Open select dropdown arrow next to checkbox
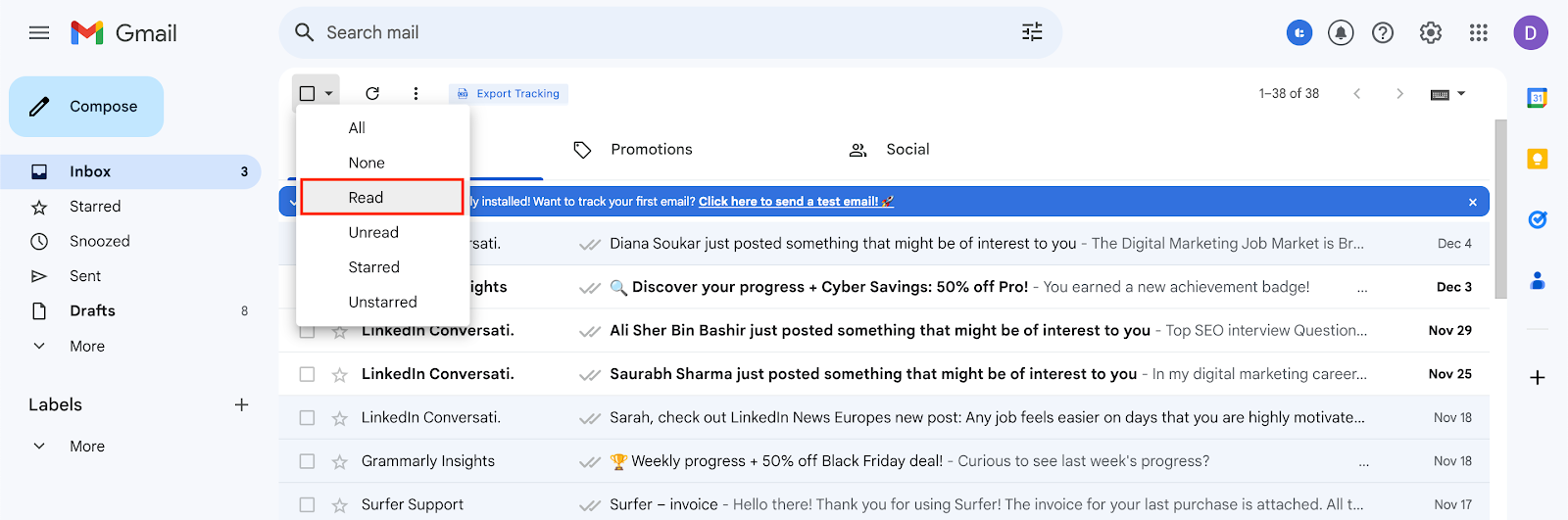Screen dimensions: 1568x520 click(x=329, y=94)
